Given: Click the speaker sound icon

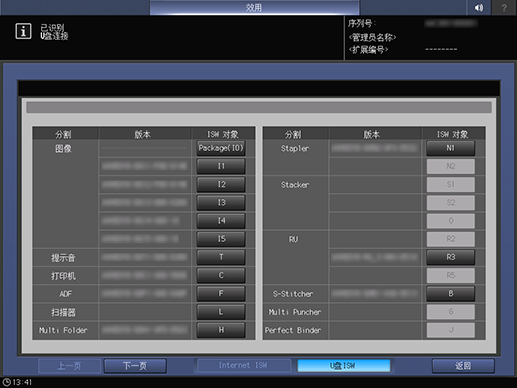Looking at the screenshot, I should tap(479, 7).
